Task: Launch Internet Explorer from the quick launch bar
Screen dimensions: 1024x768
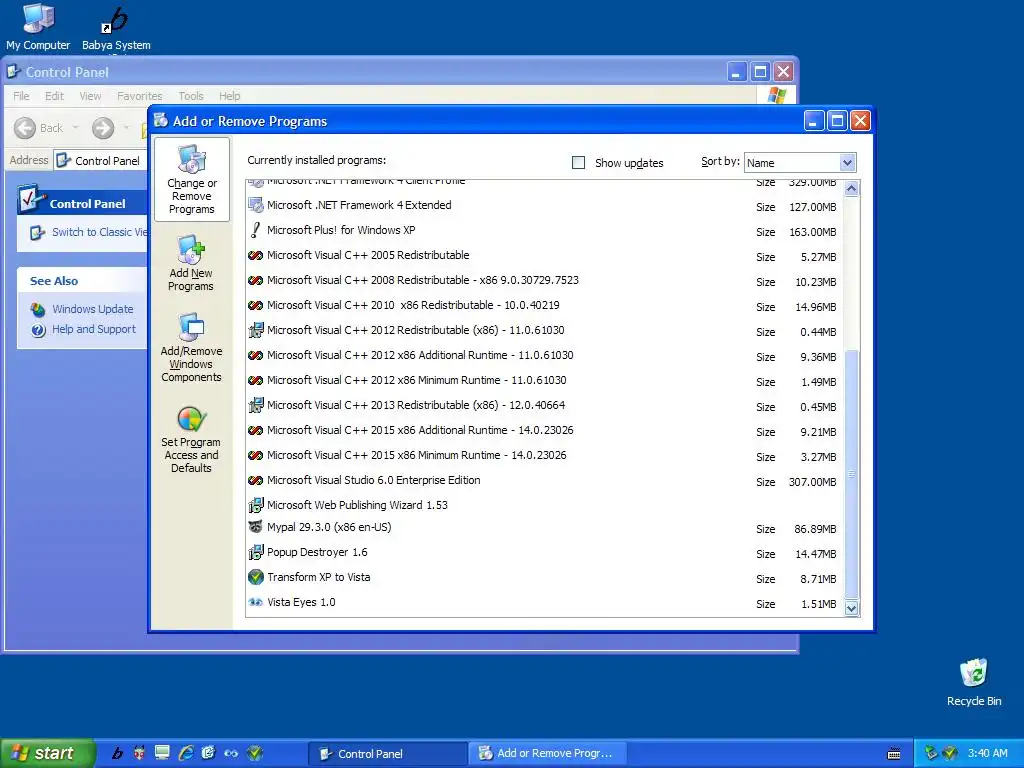Action: [186, 753]
